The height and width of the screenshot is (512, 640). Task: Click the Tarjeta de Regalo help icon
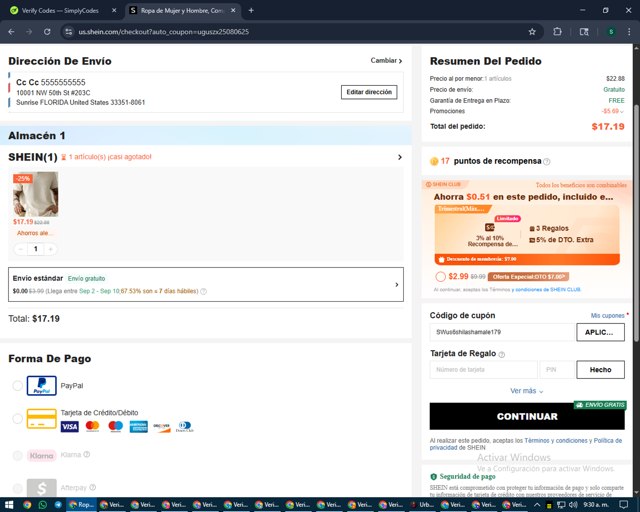[502, 354]
